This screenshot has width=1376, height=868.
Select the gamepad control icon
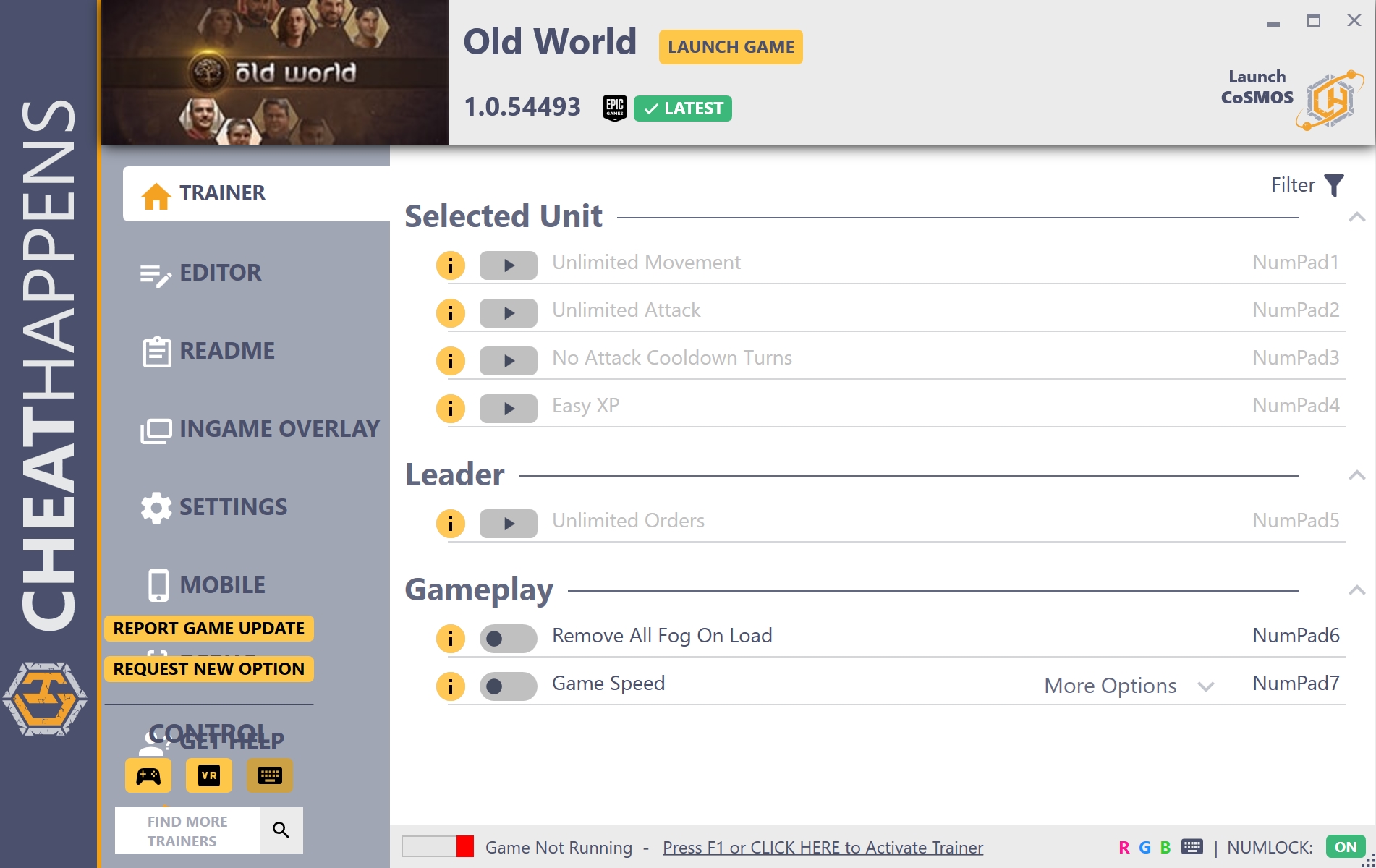click(148, 776)
